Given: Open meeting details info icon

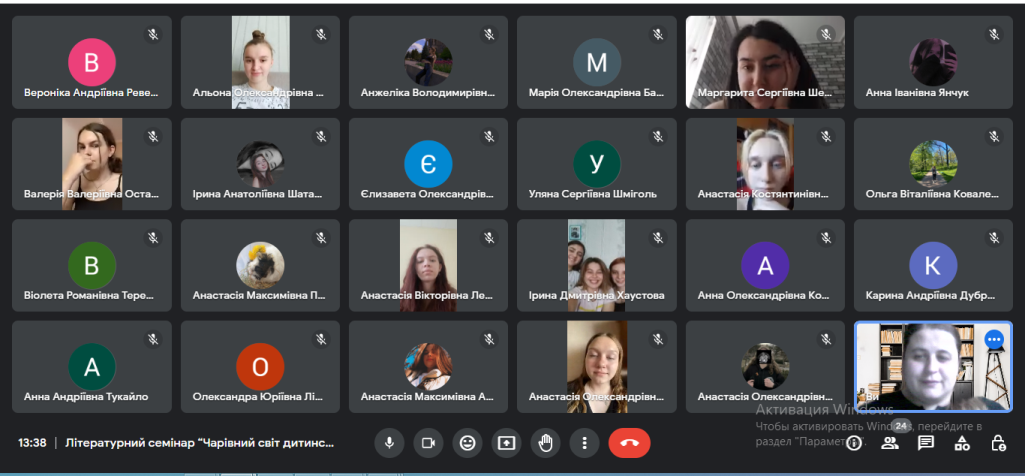Looking at the screenshot, I should [854, 443].
